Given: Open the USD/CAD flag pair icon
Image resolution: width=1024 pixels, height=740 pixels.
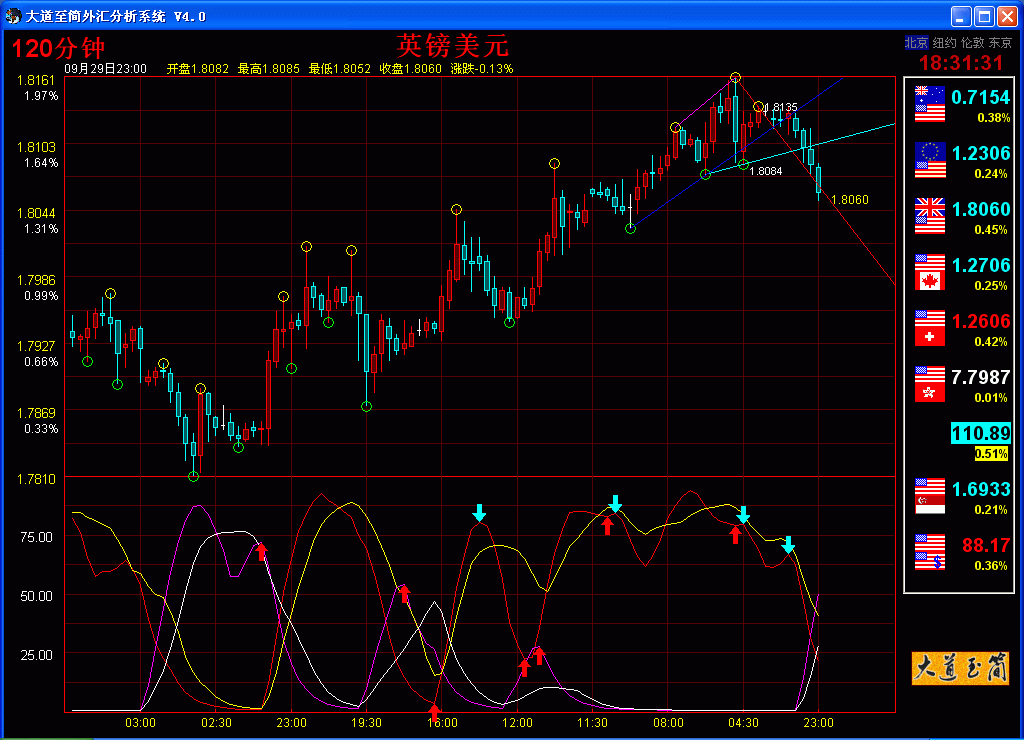Looking at the screenshot, I should [931, 272].
